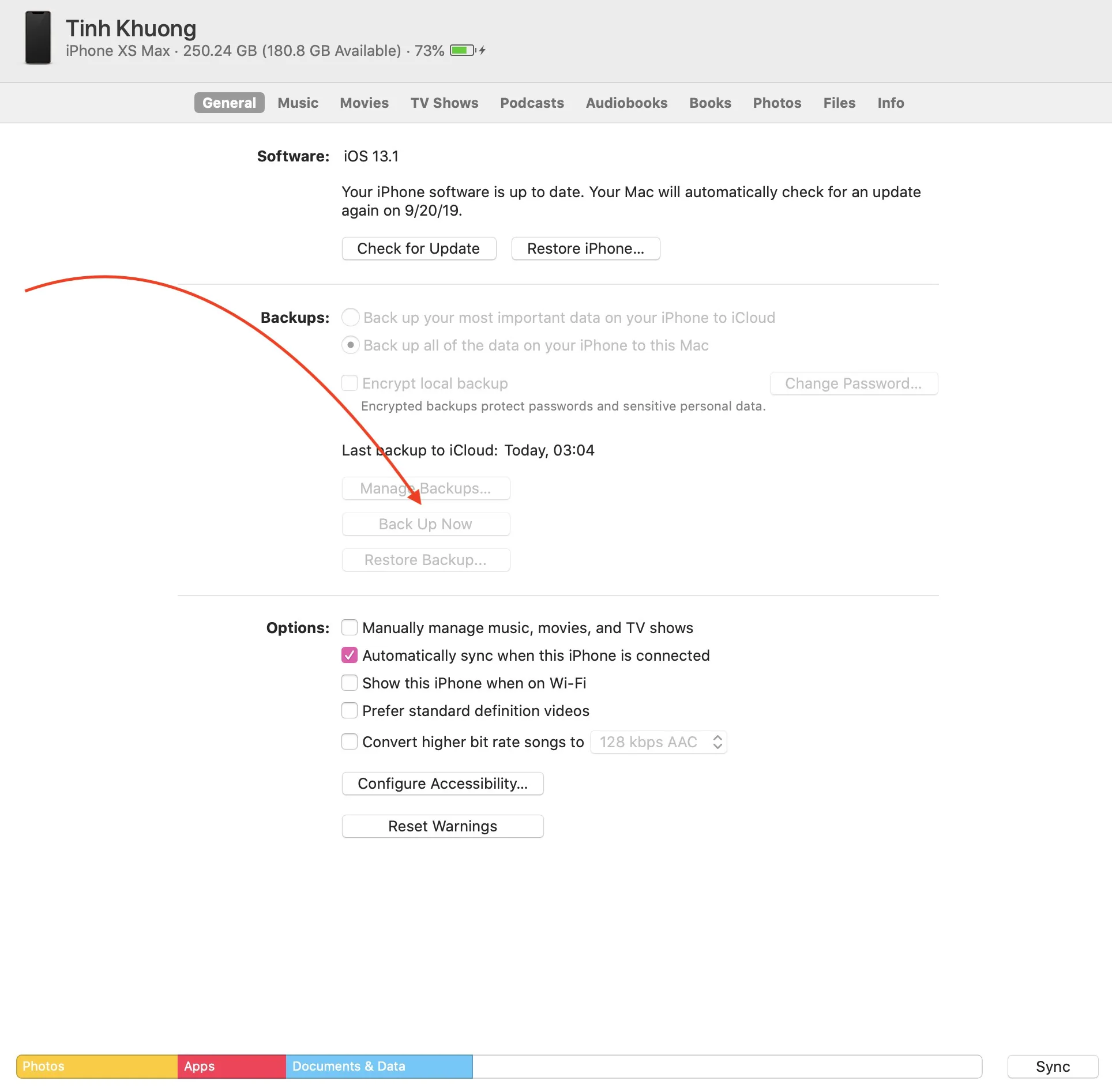Click Check for Update button
This screenshot has height=1092, width=1112.
(x=419, y=248)
